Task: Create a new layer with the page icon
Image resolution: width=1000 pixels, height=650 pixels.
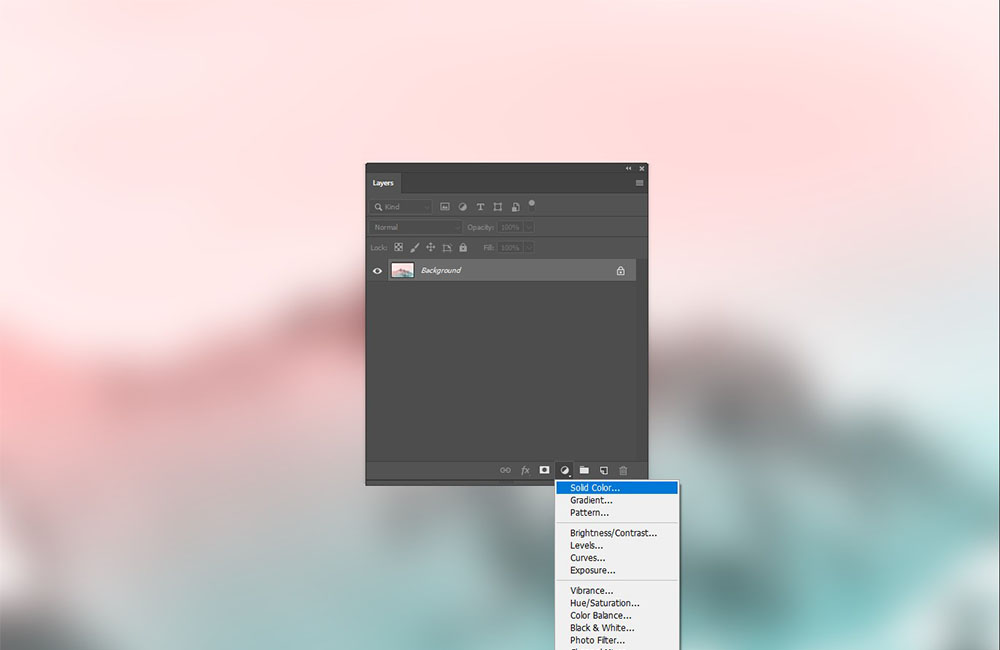Action: 604,470
